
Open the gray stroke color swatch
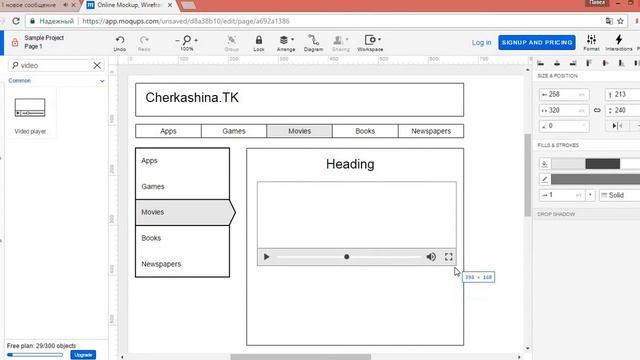click(595, 179)
